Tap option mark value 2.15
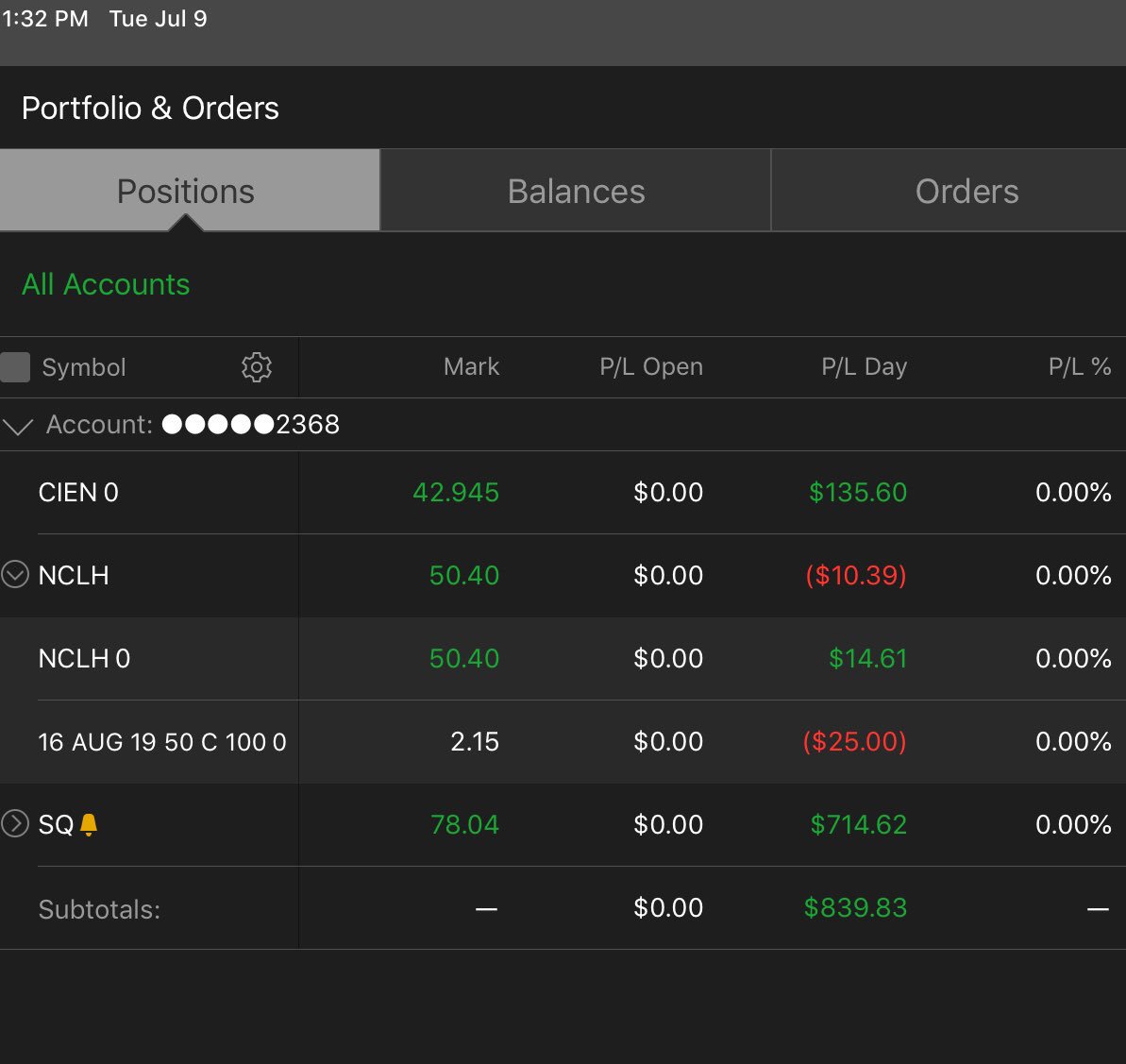The height and width of the screenshot is (1064, 1126). (475, 741)
